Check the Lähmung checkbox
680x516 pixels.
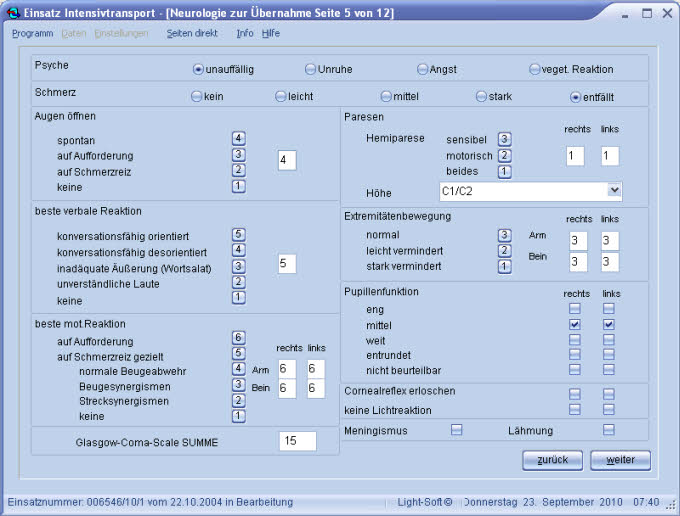click(608, 430)
